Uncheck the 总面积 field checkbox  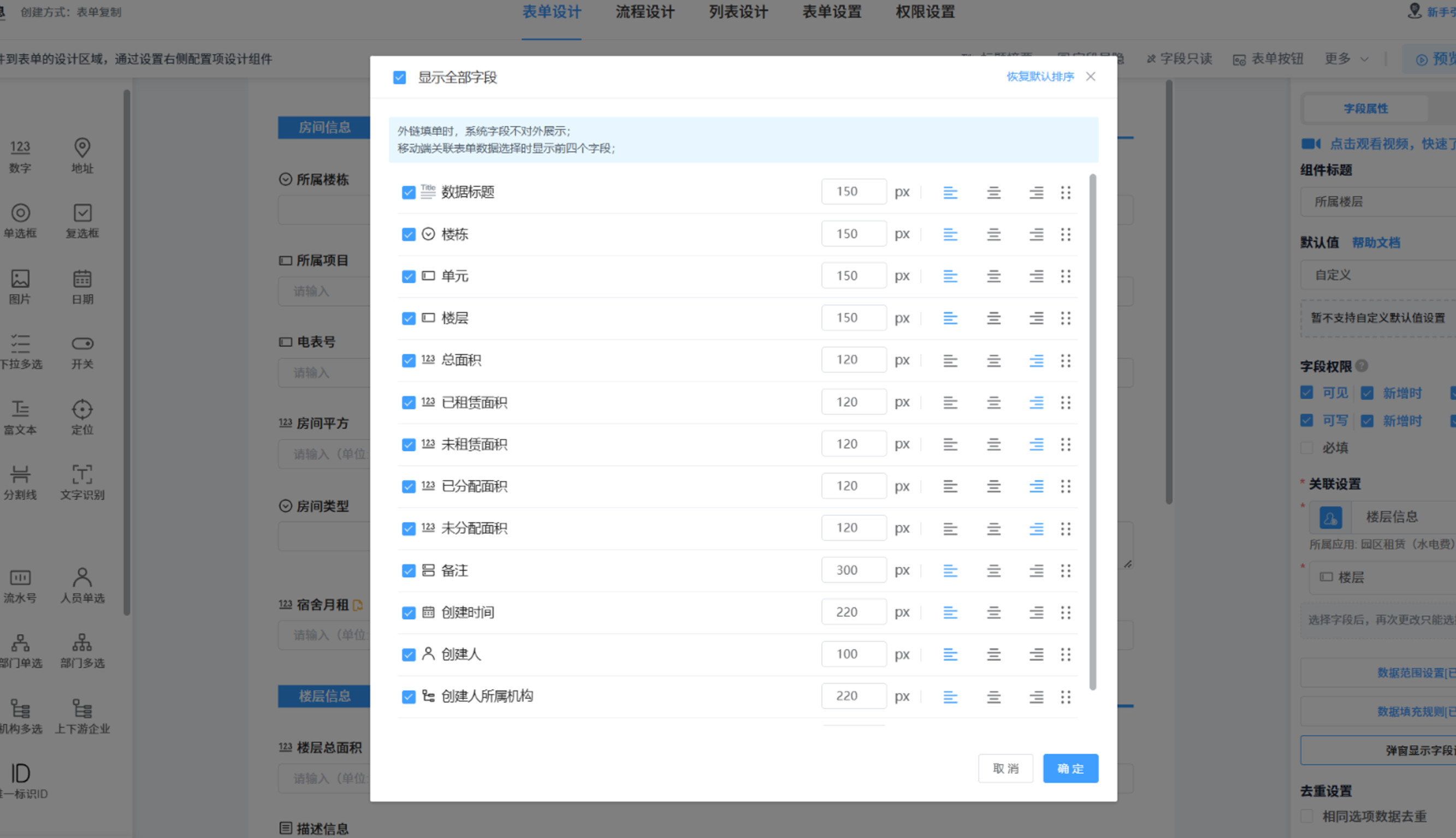(x=409, y=361)
